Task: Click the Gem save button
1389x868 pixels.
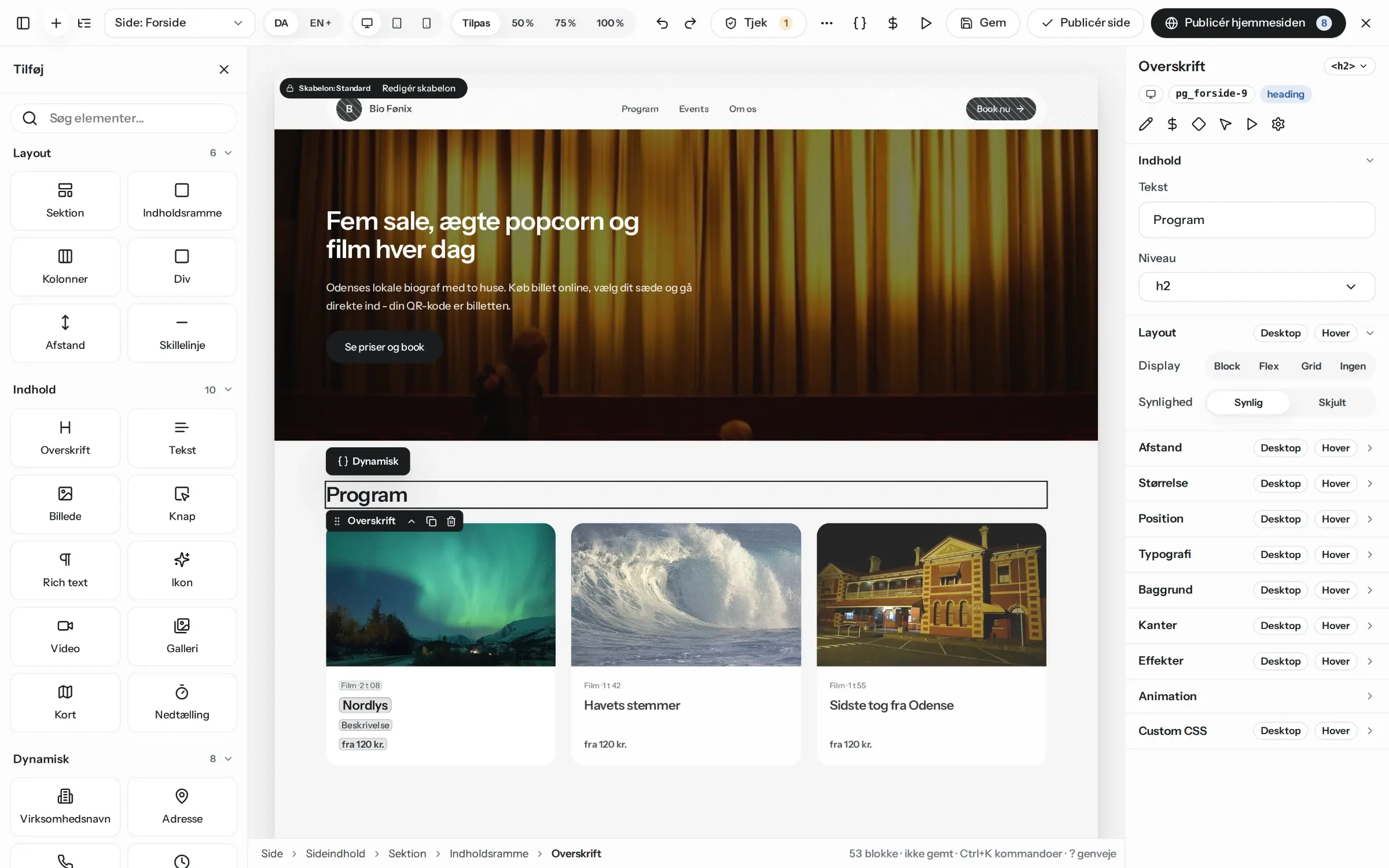Action: [983, 23]
